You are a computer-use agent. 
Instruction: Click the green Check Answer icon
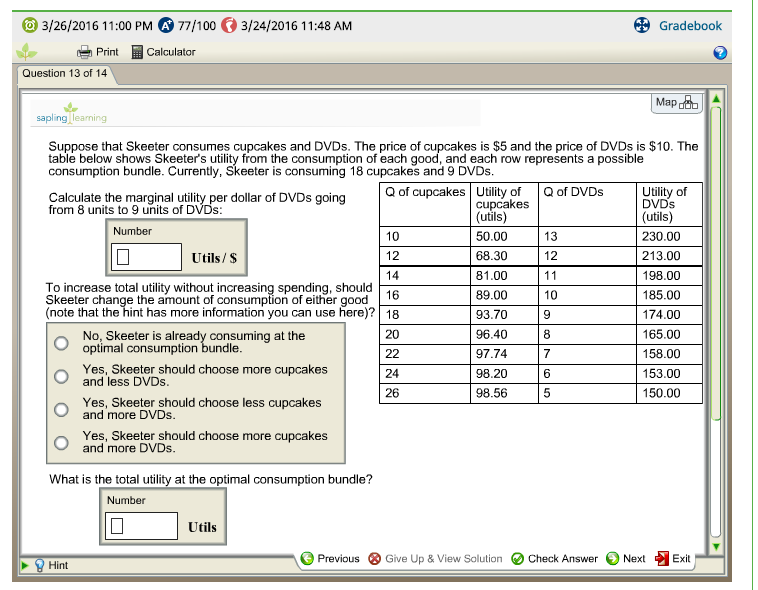(x=518, y=559)
